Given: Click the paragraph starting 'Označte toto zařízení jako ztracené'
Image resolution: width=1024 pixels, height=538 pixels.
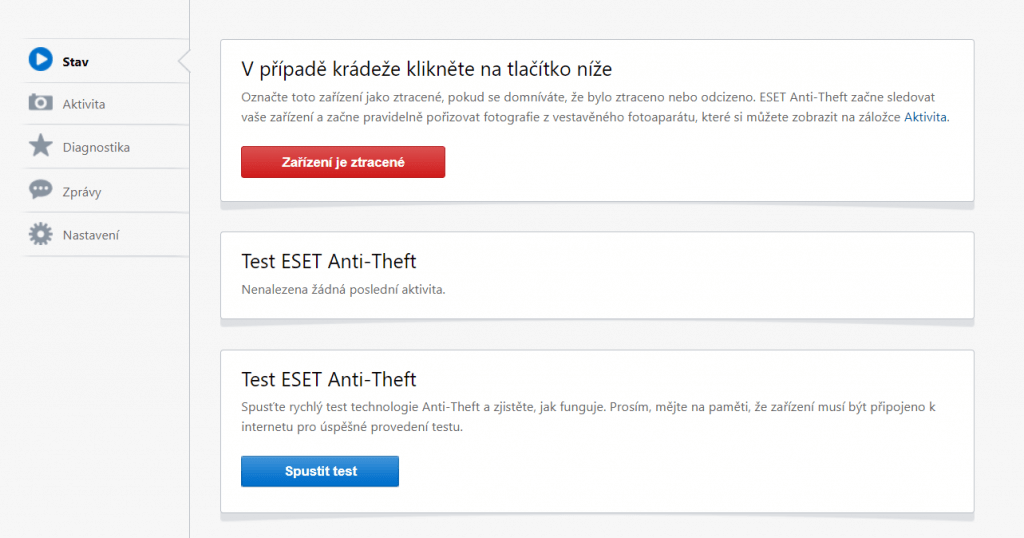Looking at the screenshot, I should pos(595,107).
